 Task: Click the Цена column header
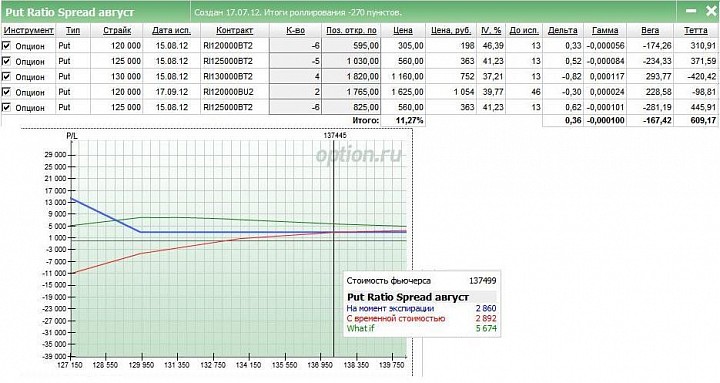403,30
